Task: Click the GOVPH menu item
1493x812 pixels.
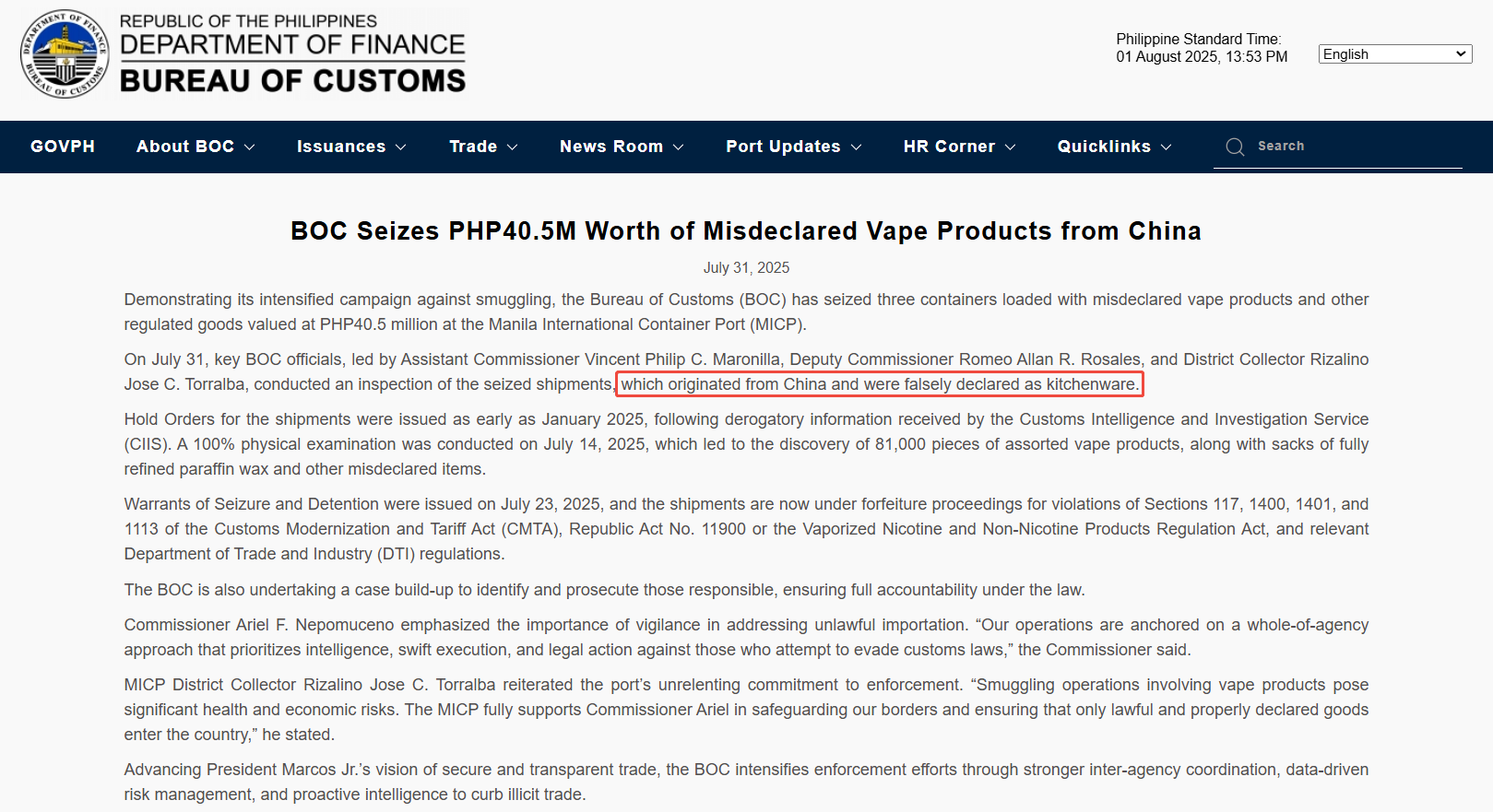Action: [x=63, y=147]
